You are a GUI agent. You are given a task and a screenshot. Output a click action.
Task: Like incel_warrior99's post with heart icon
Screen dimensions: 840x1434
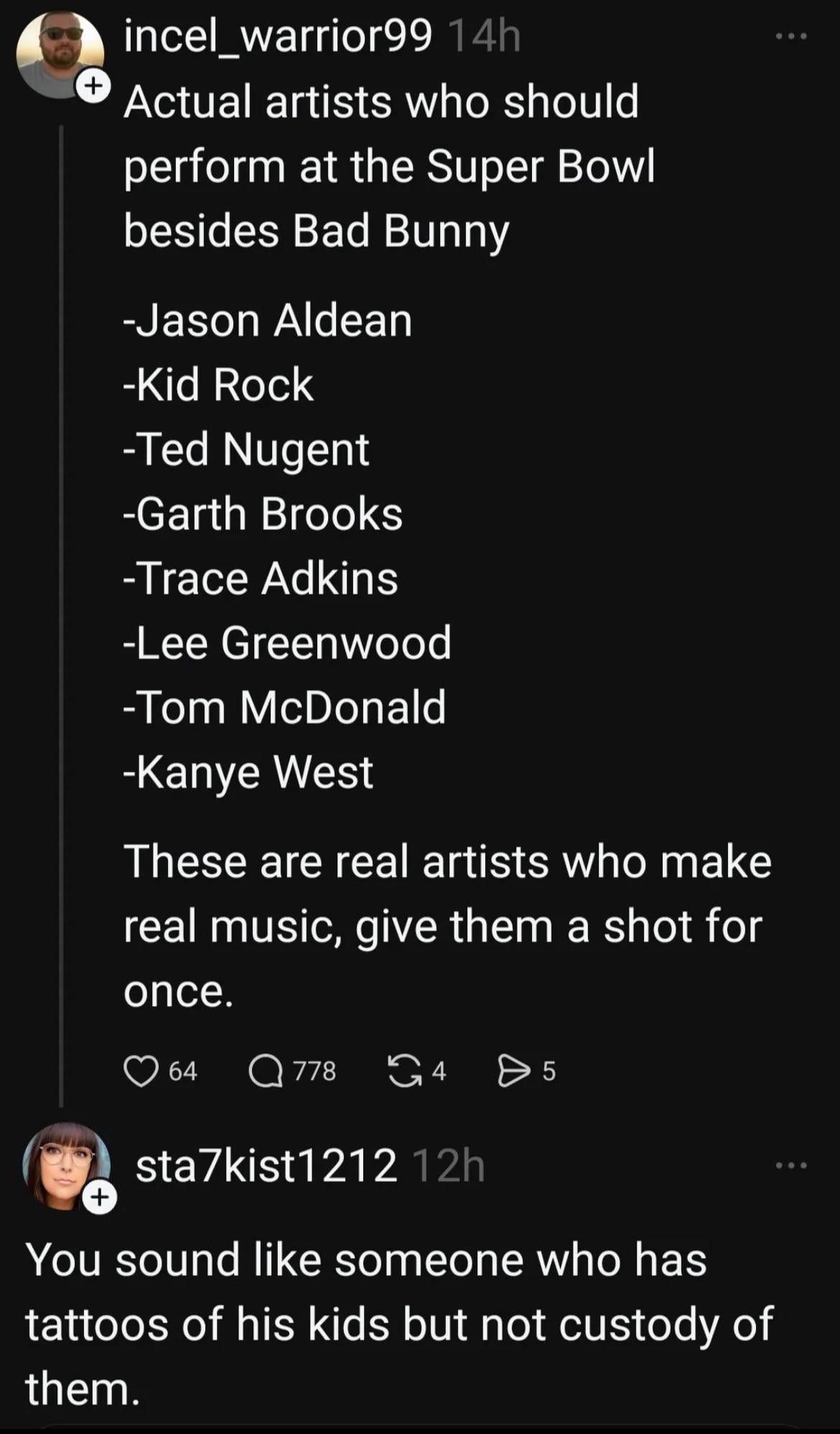(141, 1071)
